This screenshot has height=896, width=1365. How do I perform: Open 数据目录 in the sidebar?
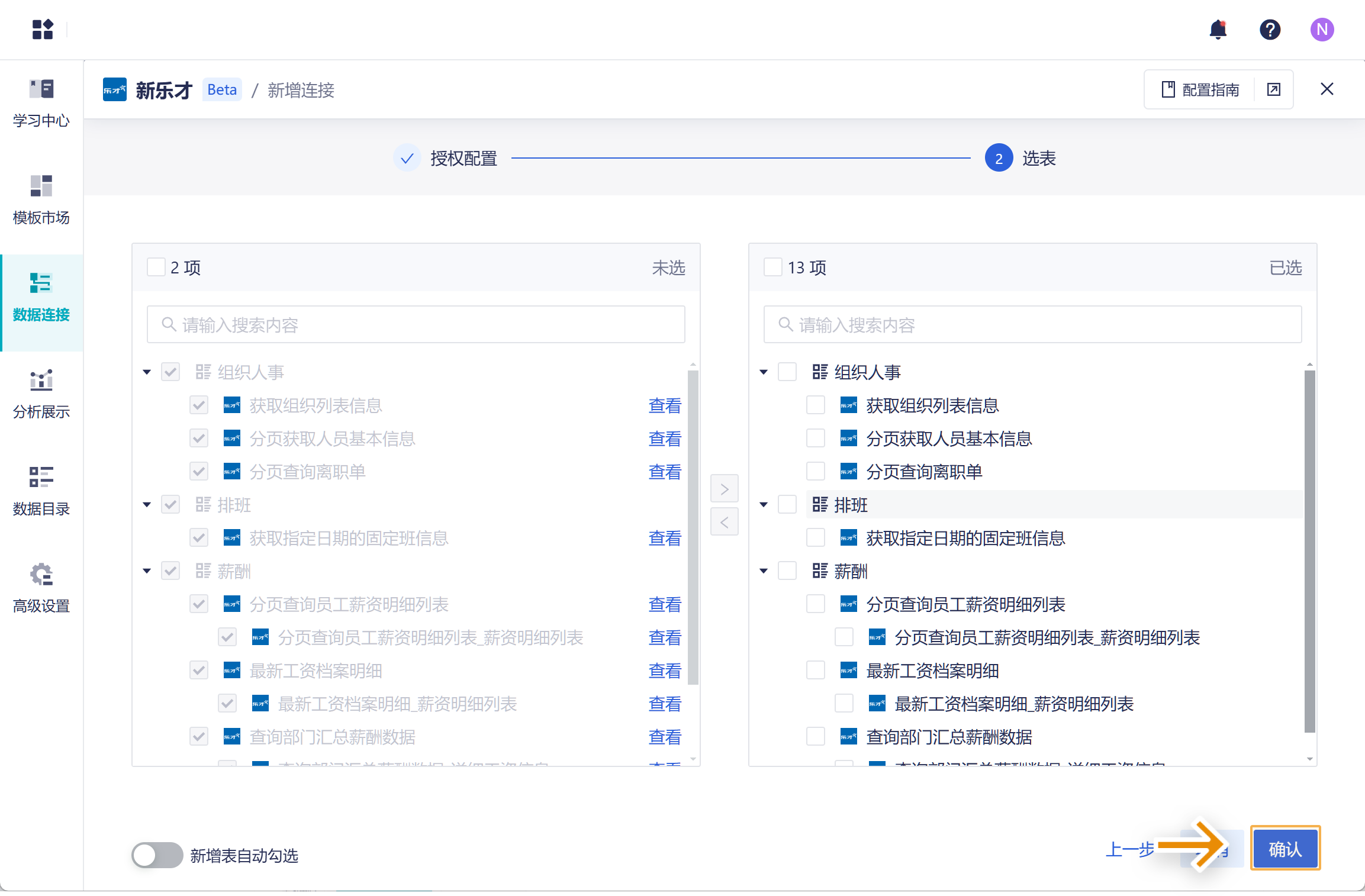[41, 492]
